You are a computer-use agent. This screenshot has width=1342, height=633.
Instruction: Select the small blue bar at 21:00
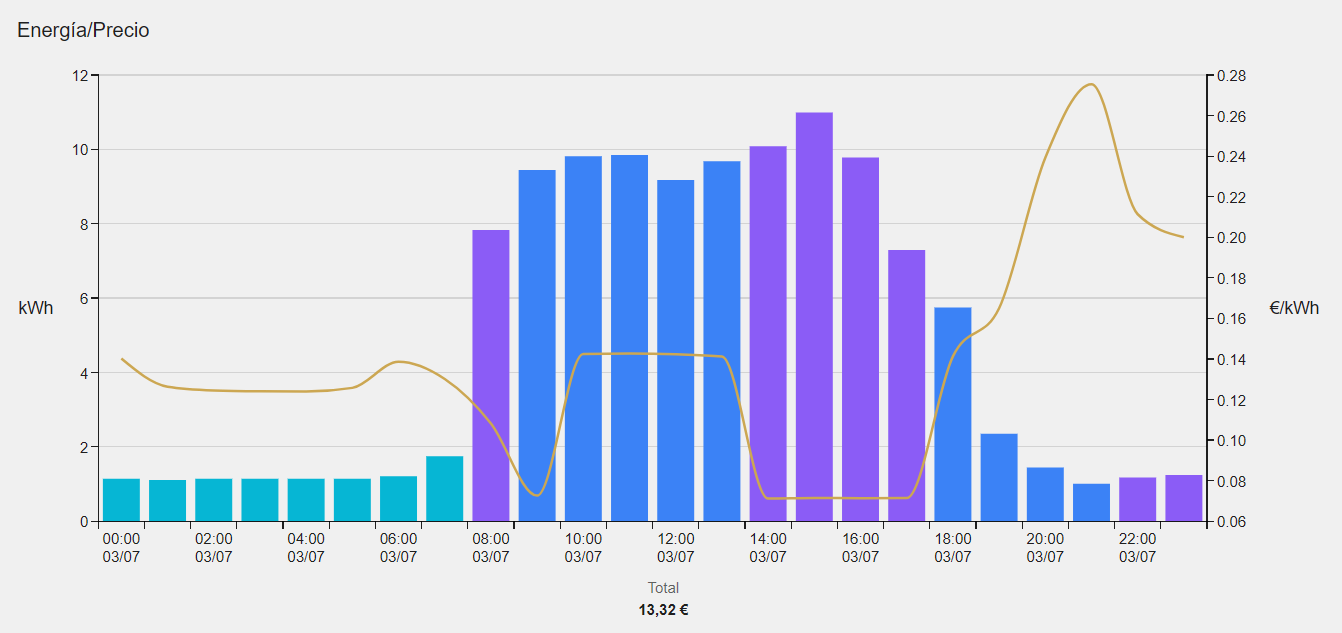[1092, 503]
